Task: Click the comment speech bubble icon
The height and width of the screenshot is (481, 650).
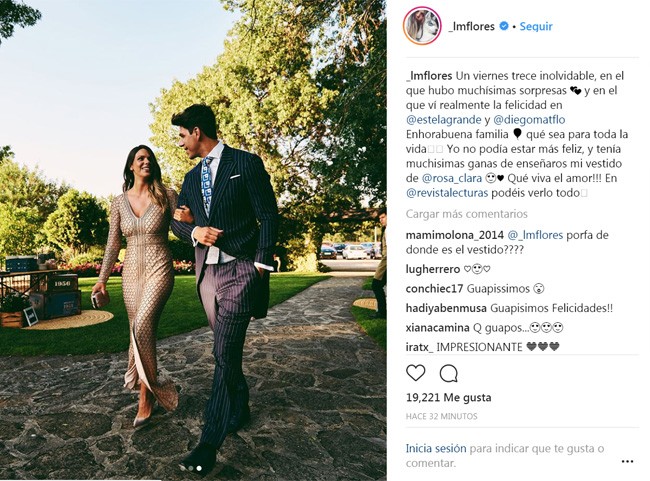Action: click(449, 373)
